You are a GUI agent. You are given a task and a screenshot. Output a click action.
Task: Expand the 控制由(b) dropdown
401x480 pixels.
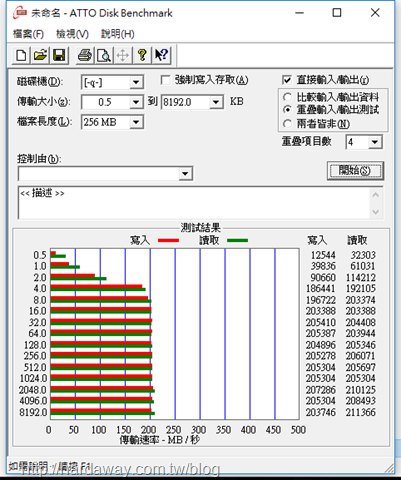tap(185, 174)
